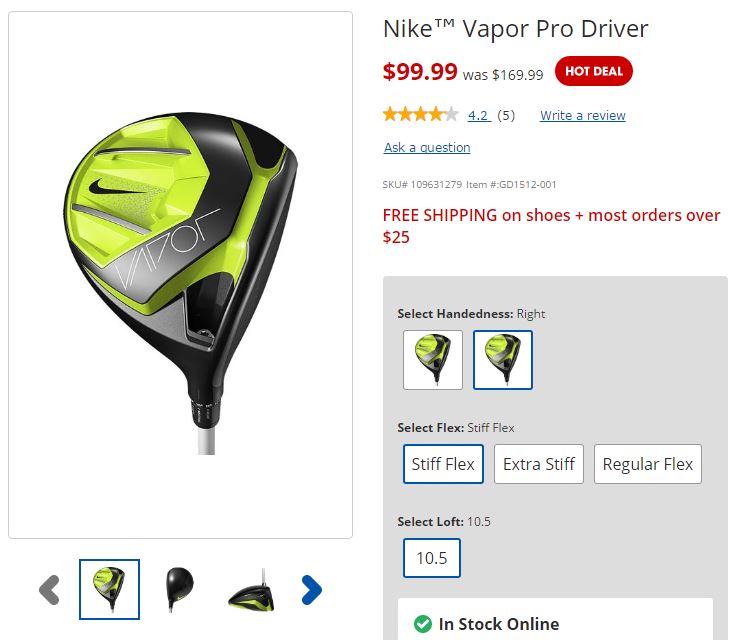Select the 10.5 loft option
Viewport: 744px width, 640px height.
pos(432,558)
